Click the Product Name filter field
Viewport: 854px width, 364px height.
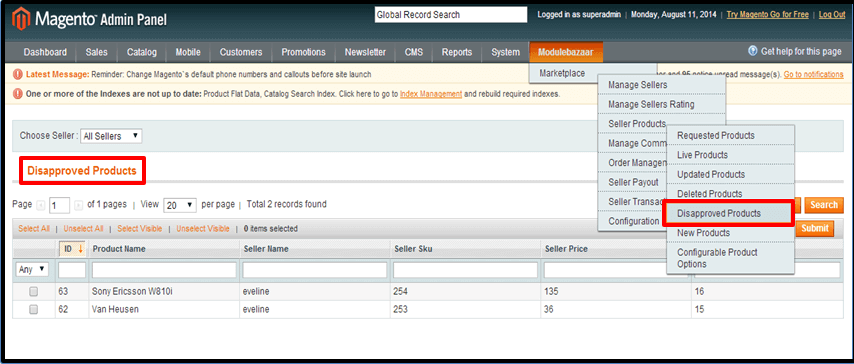[x=164, y=269]
